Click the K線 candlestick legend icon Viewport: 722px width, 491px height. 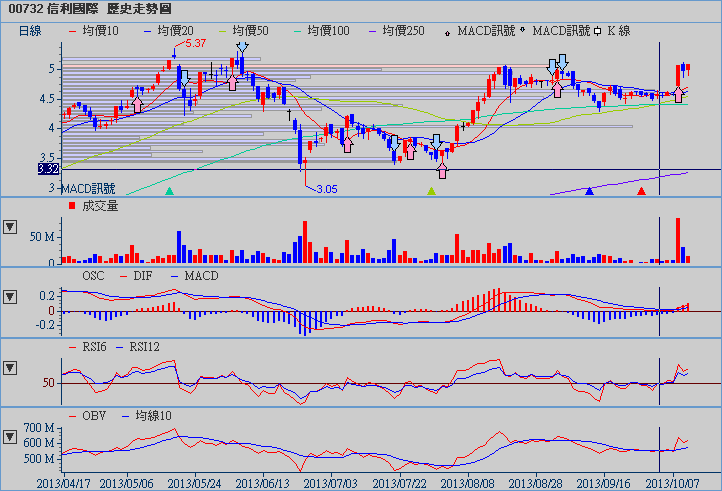pyautogui.click(x=597, y=32)
